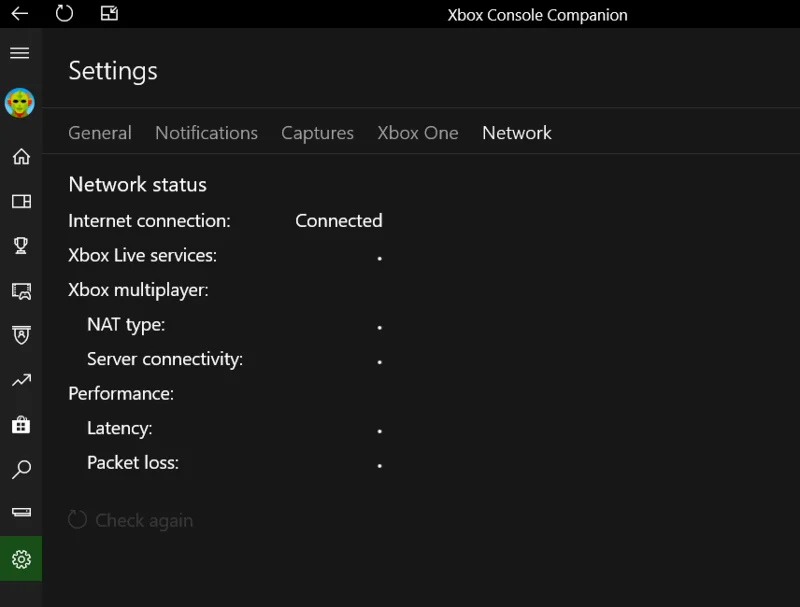Select the Captures settings tab
Screen dimensions: 800x607
(317, 132)
